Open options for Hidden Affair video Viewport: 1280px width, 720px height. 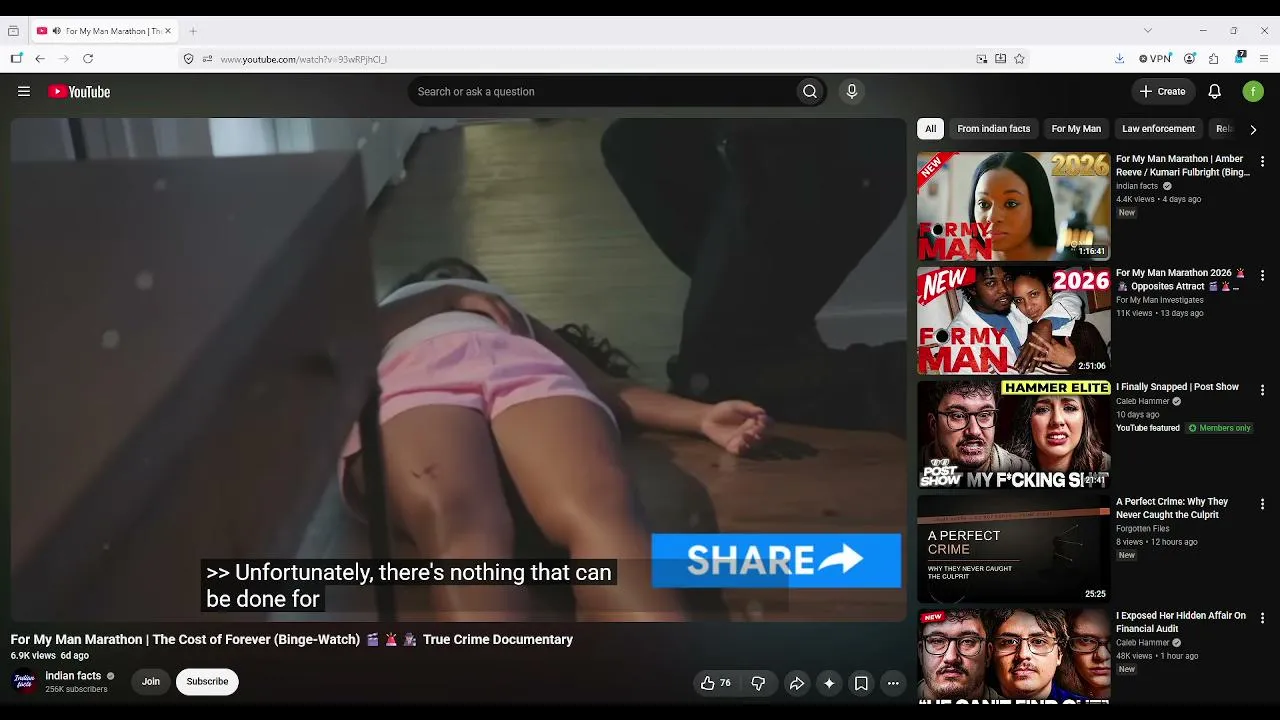point(1262,618)
